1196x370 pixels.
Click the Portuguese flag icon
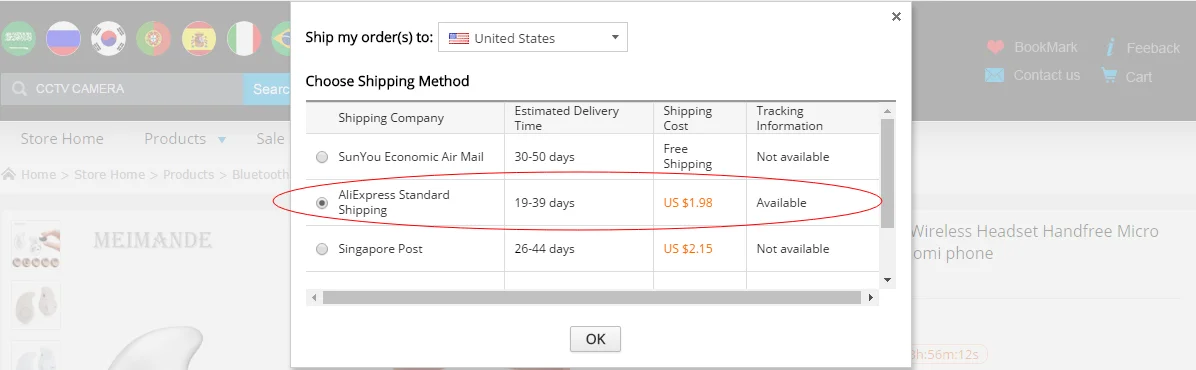click(153, 38)
